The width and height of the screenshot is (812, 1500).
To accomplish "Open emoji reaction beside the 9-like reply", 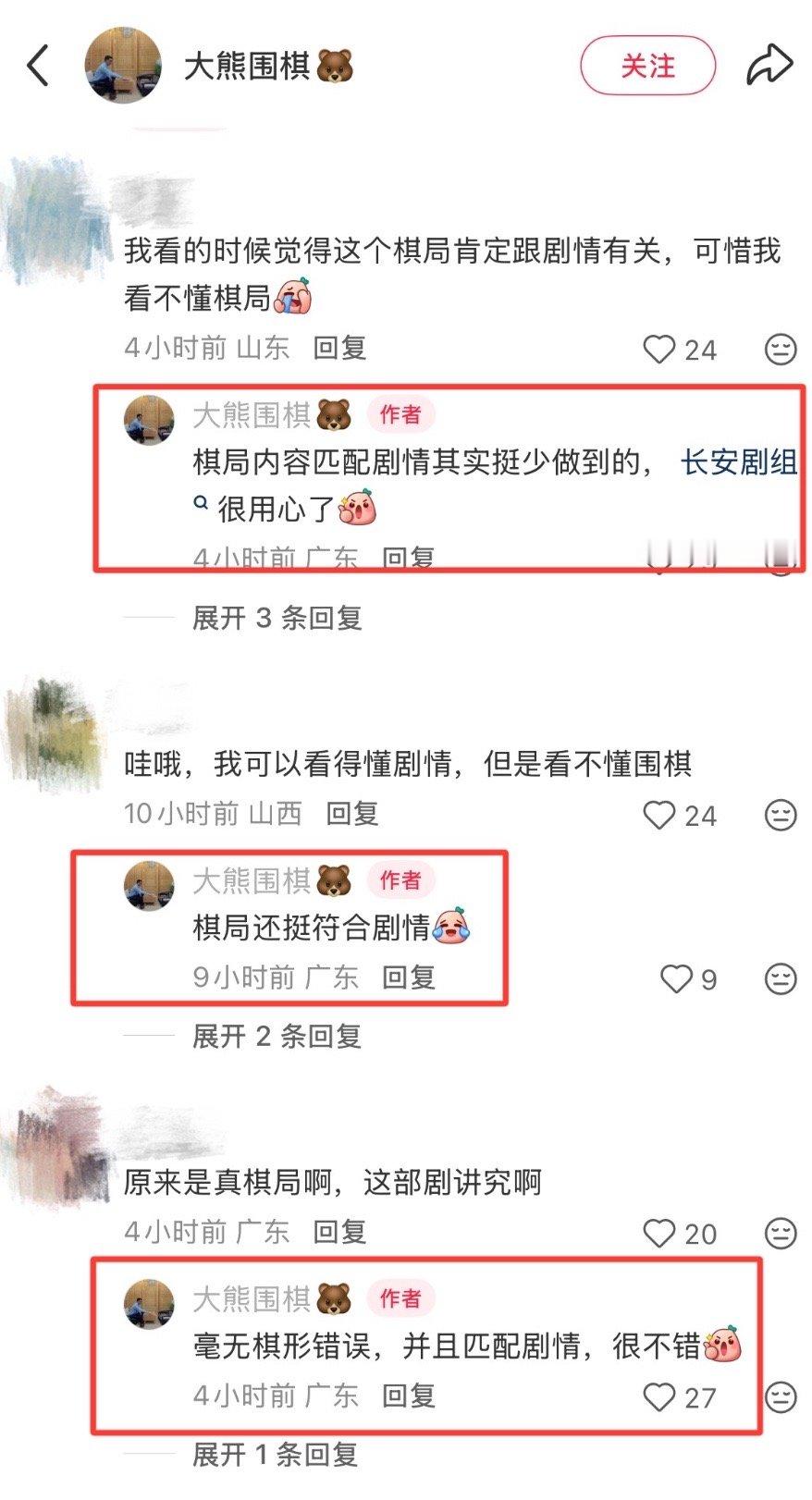I will pos(781,978).
